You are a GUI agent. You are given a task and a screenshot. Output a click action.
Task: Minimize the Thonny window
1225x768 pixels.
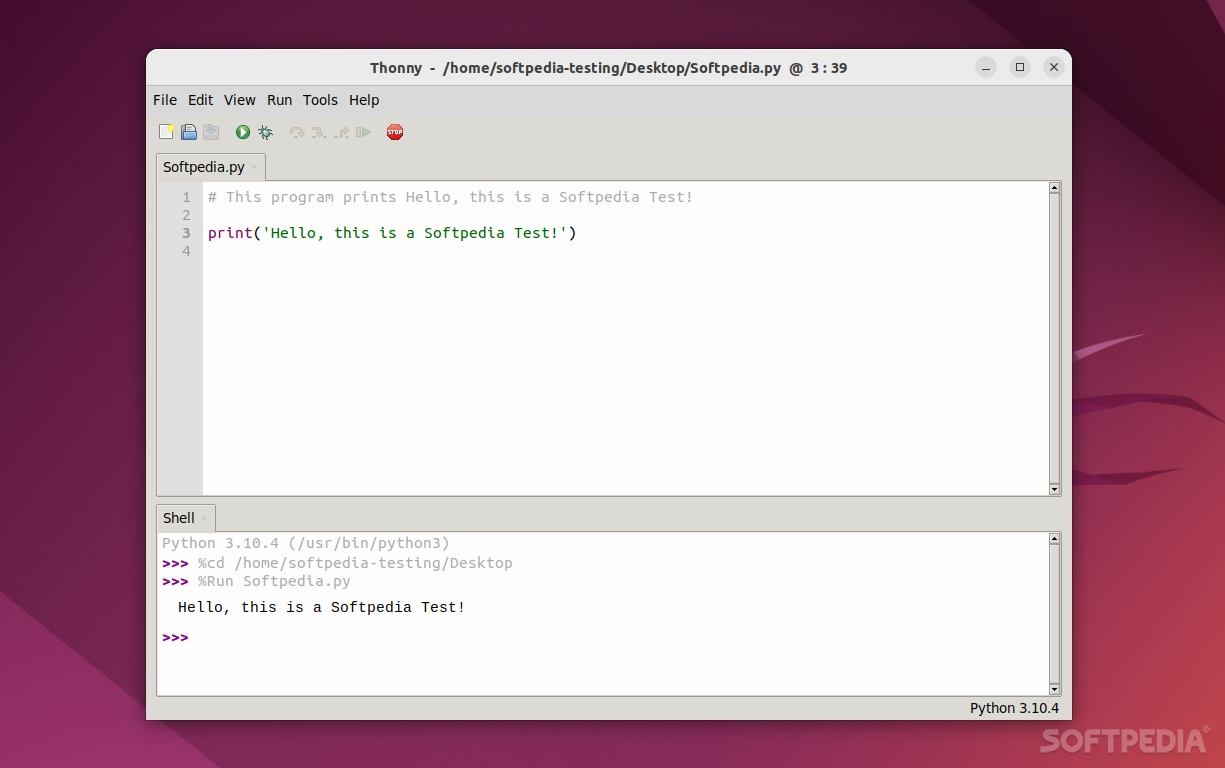point(986,67)
